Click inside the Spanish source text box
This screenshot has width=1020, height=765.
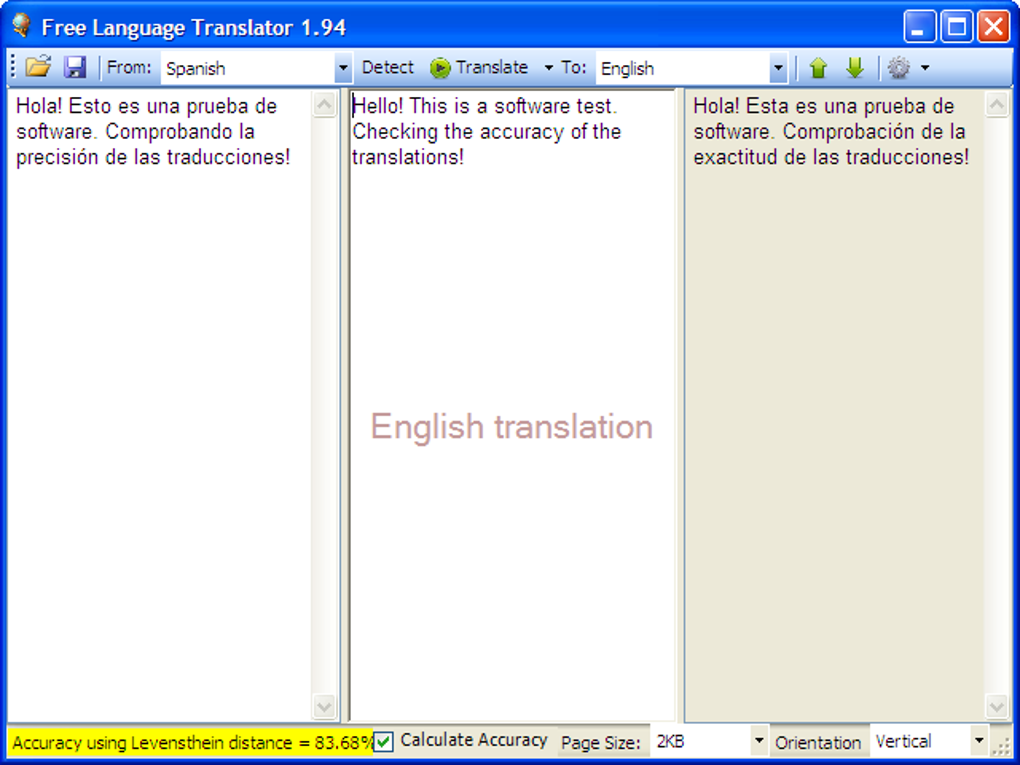[x=159, y=406]
